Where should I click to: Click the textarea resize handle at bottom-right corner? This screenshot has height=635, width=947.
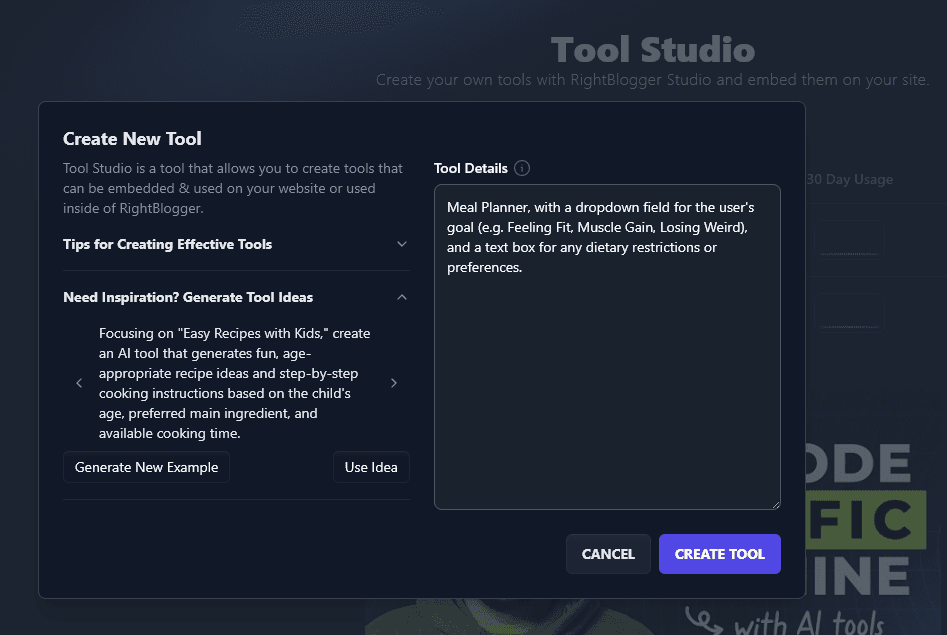coord(777,505)
